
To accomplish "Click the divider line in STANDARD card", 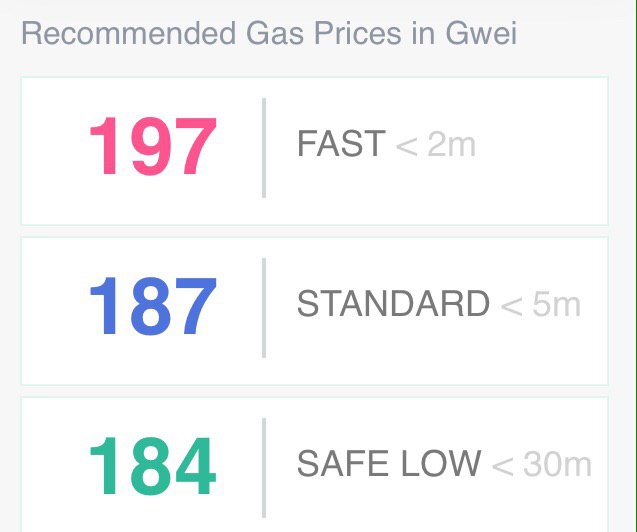I will [264, 307].
